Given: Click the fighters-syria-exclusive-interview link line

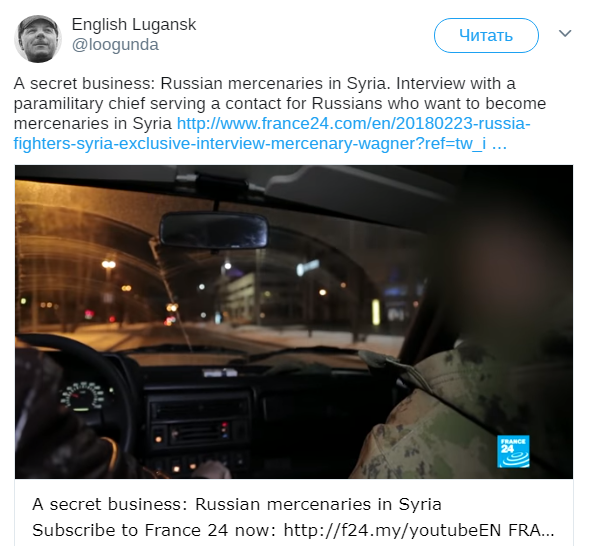Looking at the screenshot, I should [249, 144].
